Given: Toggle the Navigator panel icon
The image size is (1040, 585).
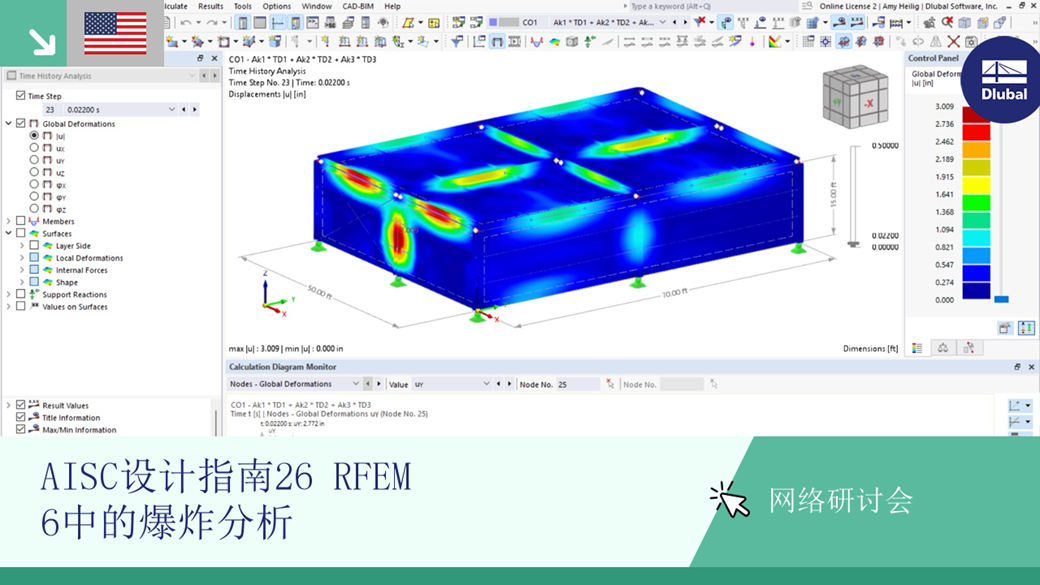Looking at the screenshot, I should pyautogui.click(x=243, y=23).
